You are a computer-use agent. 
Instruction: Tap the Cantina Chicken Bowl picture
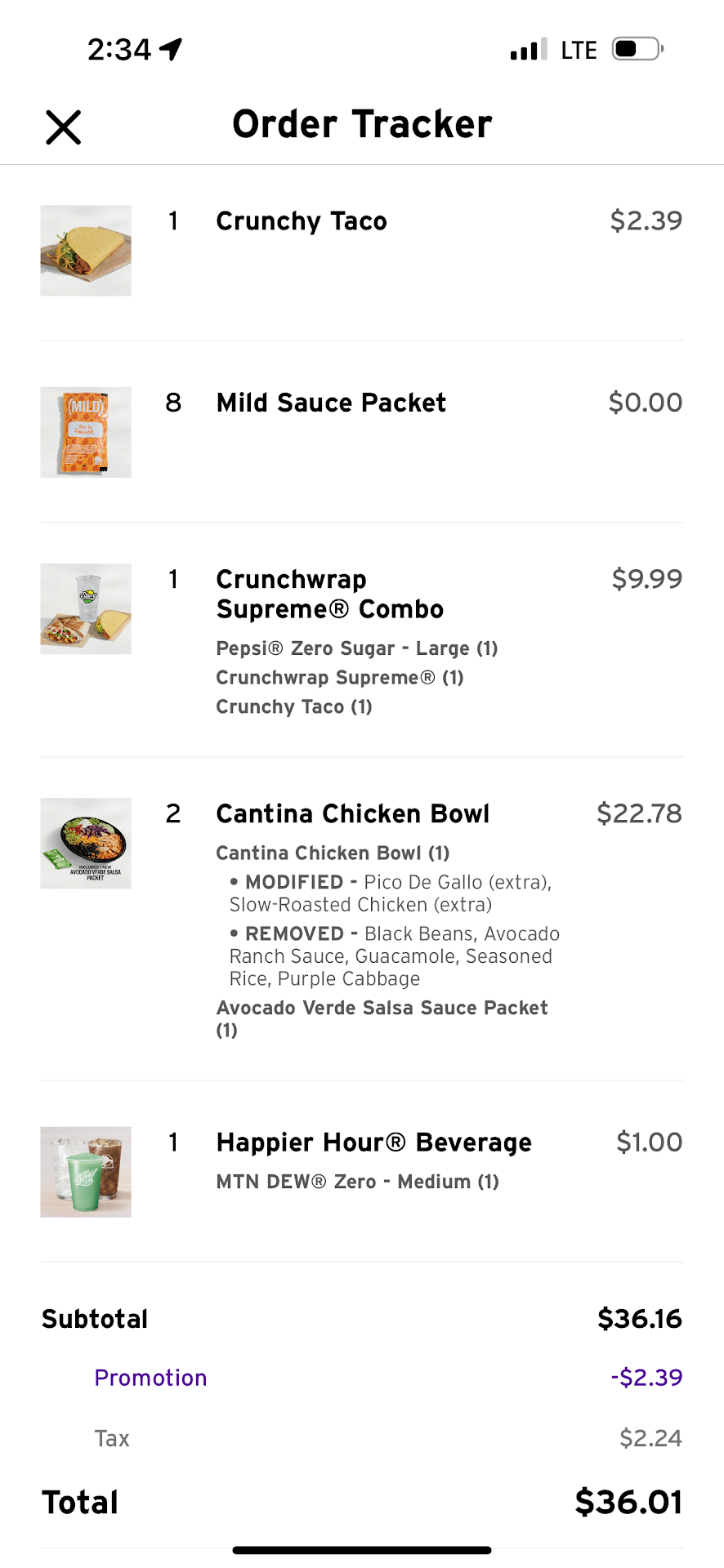point(86,844)
